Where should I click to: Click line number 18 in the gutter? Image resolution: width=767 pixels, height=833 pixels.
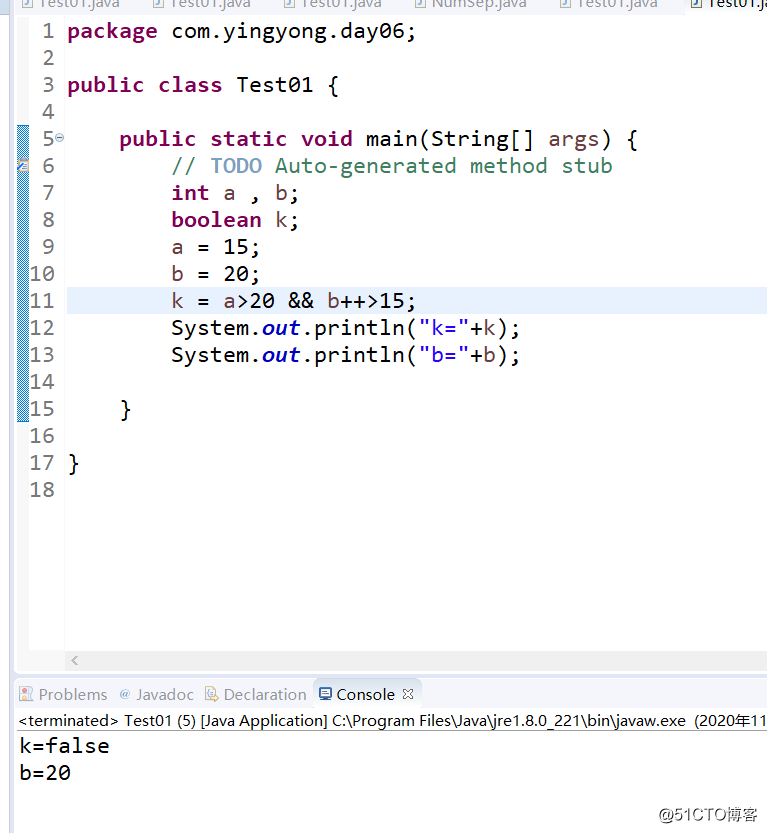[42, 490]
